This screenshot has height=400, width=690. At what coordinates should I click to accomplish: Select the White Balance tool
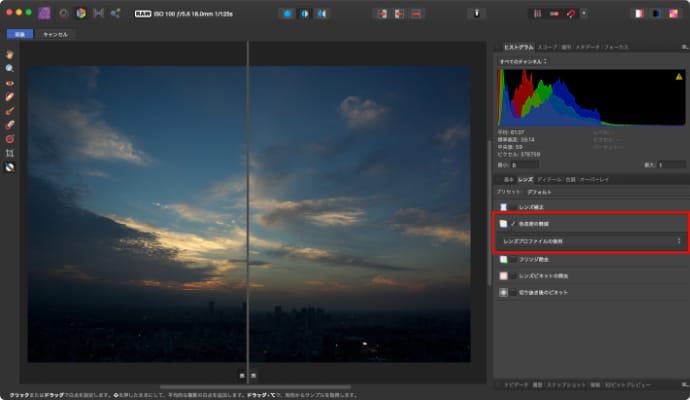pyautogui.click(x=10, y=167)
